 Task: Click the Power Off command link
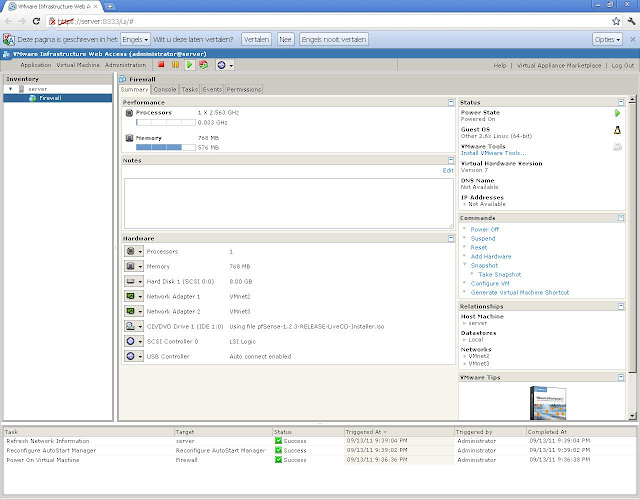(x=484, y=229)
